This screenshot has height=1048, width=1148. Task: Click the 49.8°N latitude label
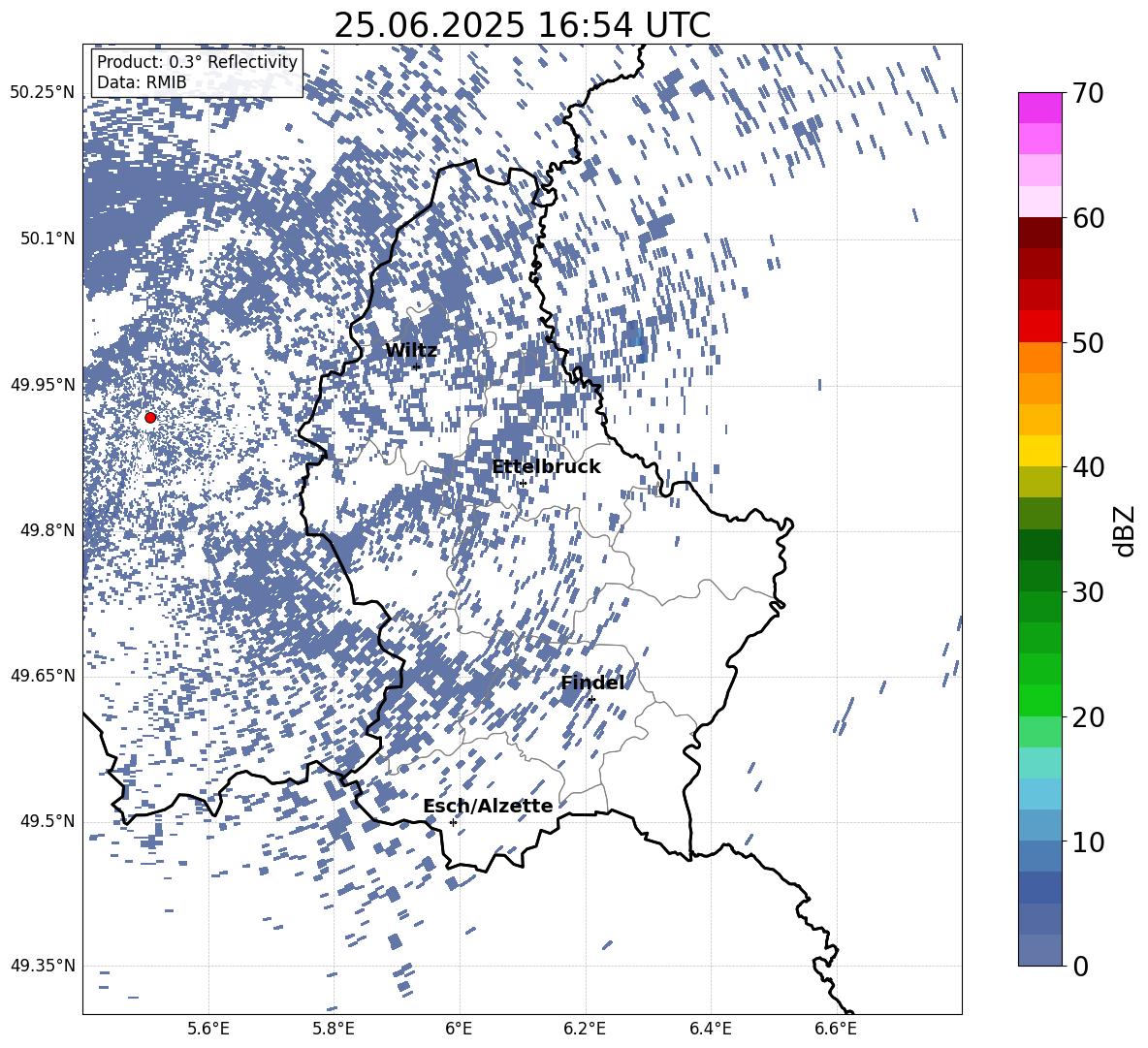(48, 530)
